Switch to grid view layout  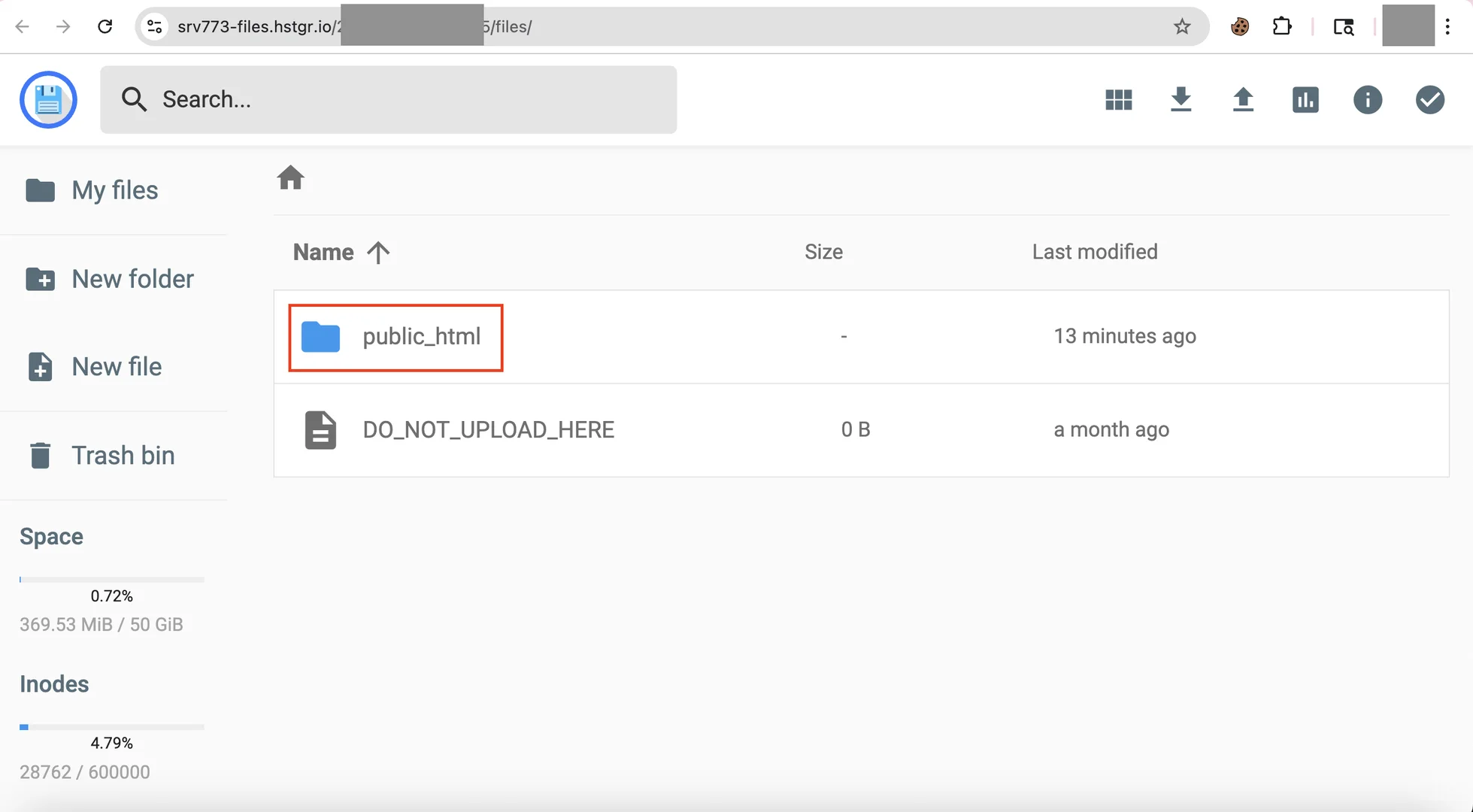[x=1118, y=99]
